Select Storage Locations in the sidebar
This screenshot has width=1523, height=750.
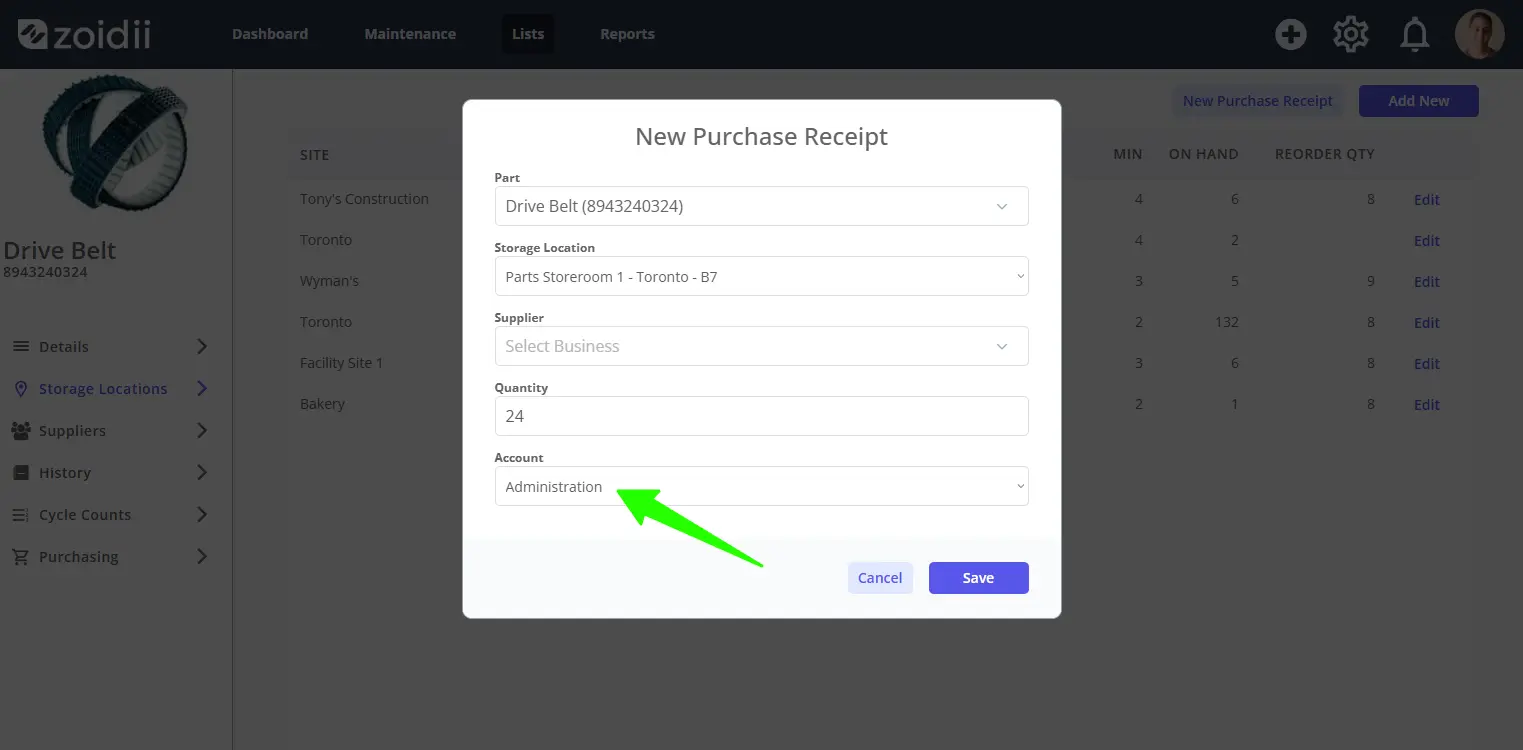point(103,389)
